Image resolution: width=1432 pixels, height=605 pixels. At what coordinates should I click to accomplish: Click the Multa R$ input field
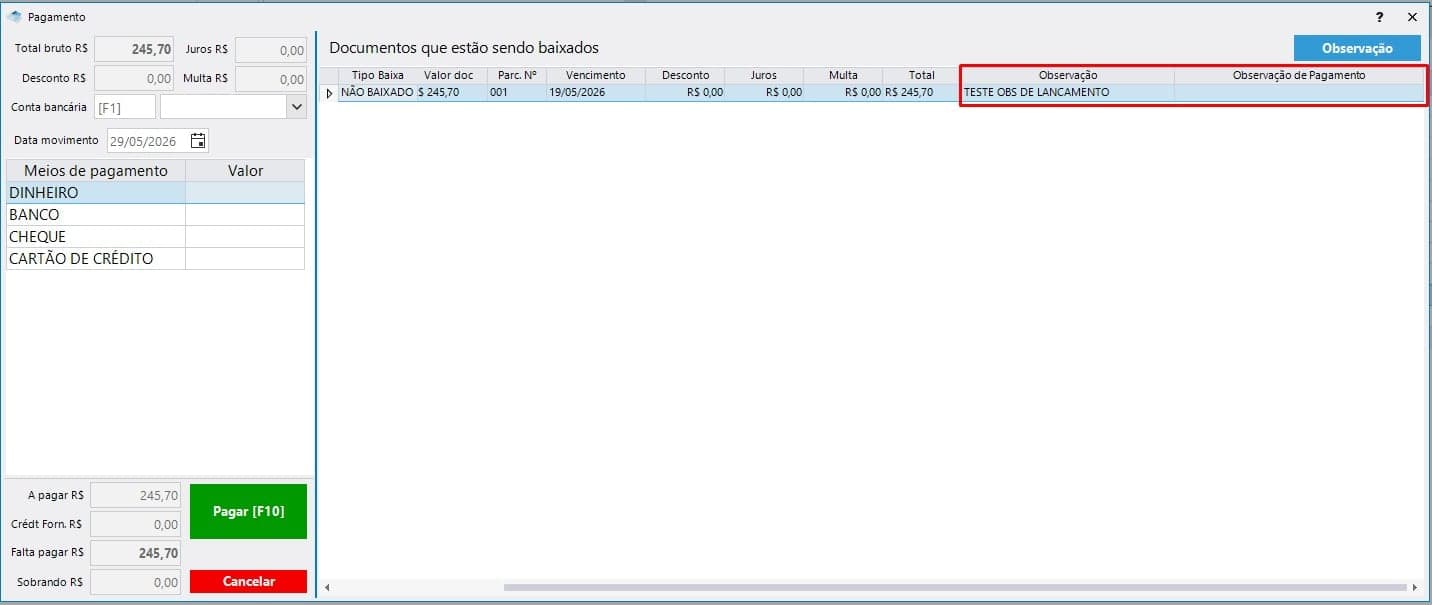[x=271, y=78]
